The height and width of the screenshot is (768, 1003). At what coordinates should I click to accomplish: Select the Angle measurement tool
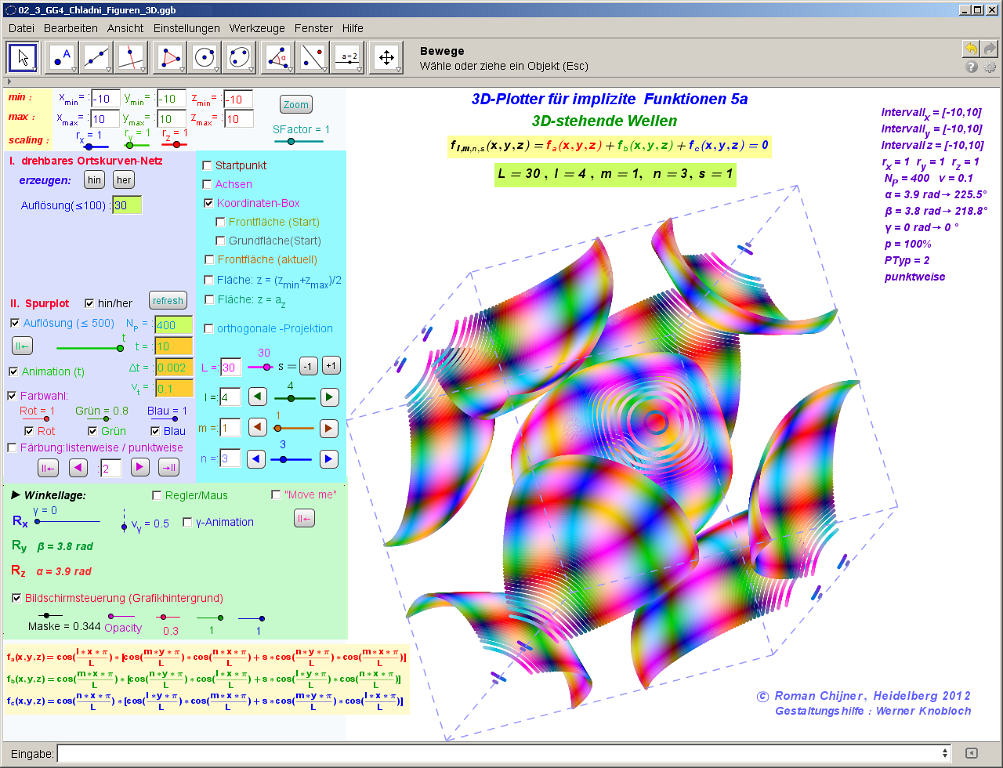(x=276, y=57)
